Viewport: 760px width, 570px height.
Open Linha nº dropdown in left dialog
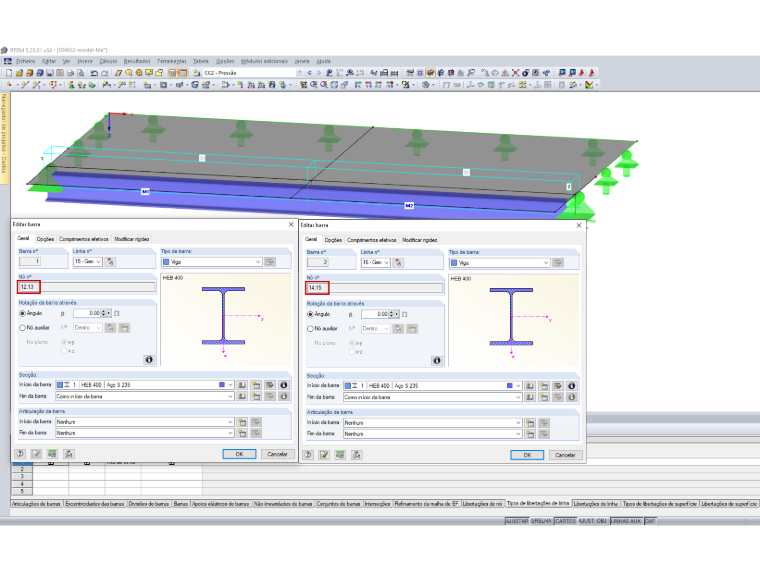pos(98,262)
